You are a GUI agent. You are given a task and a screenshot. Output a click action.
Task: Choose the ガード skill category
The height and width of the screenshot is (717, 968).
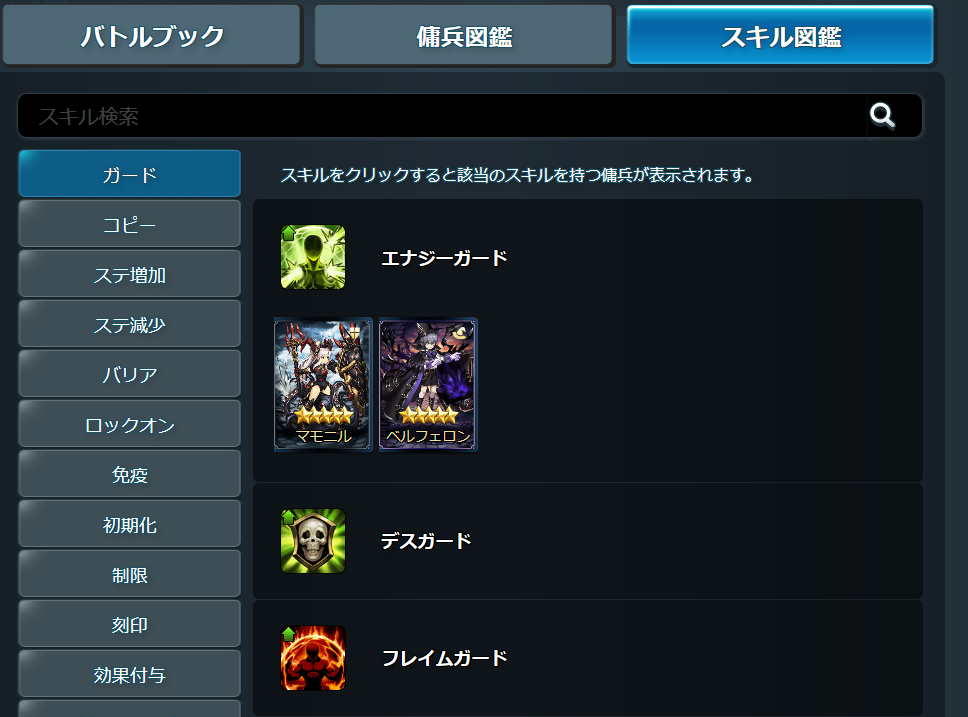130,174
